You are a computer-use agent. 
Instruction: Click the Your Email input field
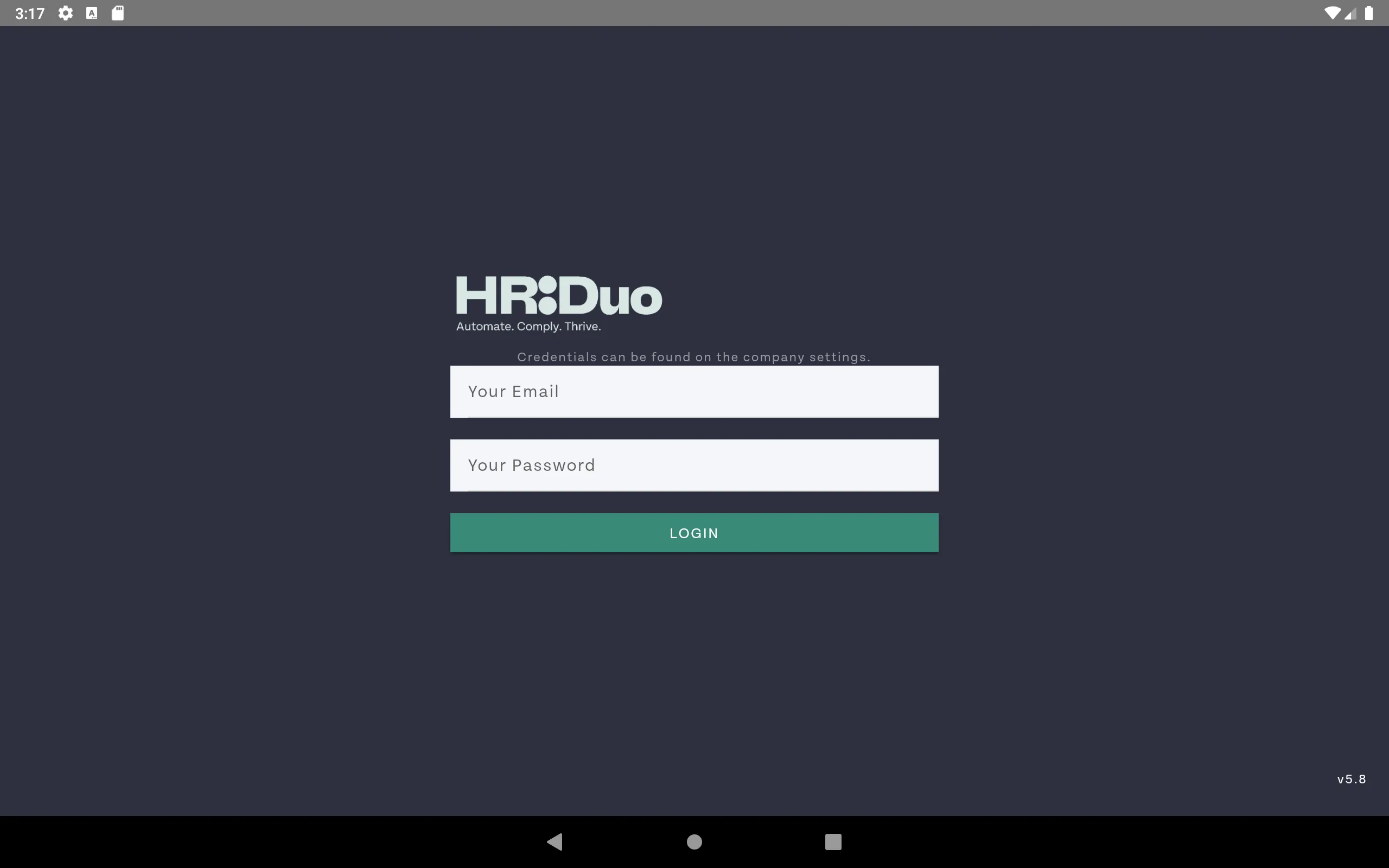point(694,391)
